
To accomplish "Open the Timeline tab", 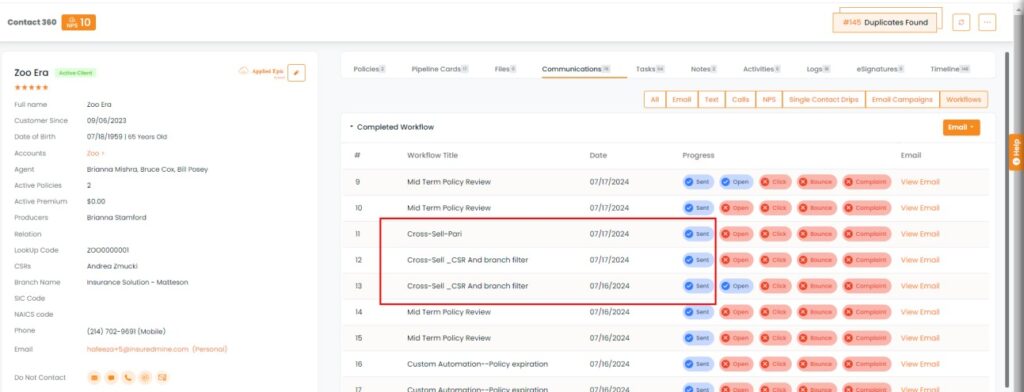I will pos(950,69).
